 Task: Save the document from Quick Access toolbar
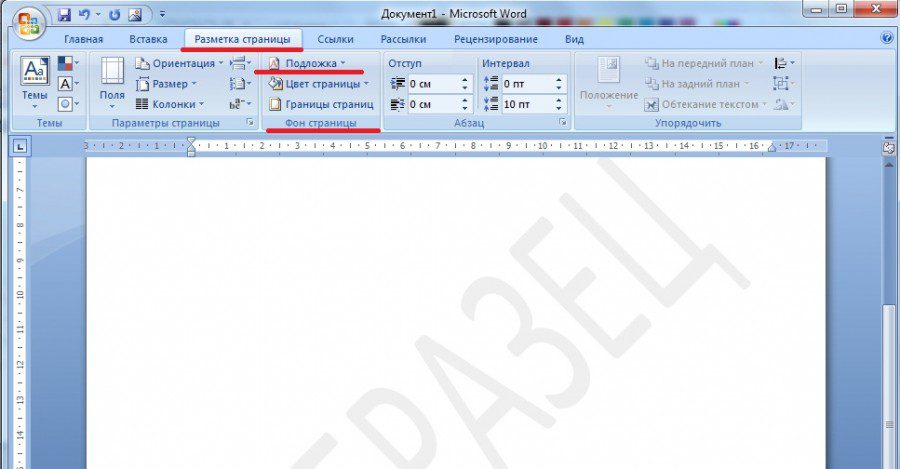(64, 14)
